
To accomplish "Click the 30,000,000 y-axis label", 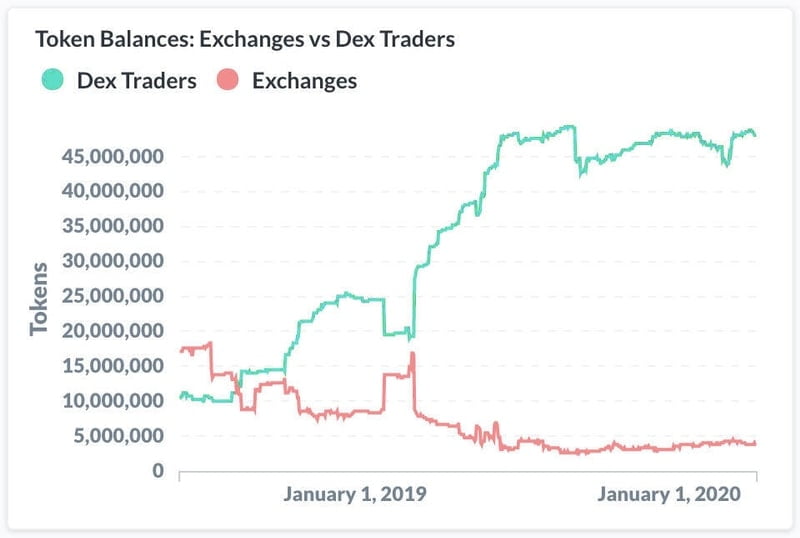I will (113, 261).
